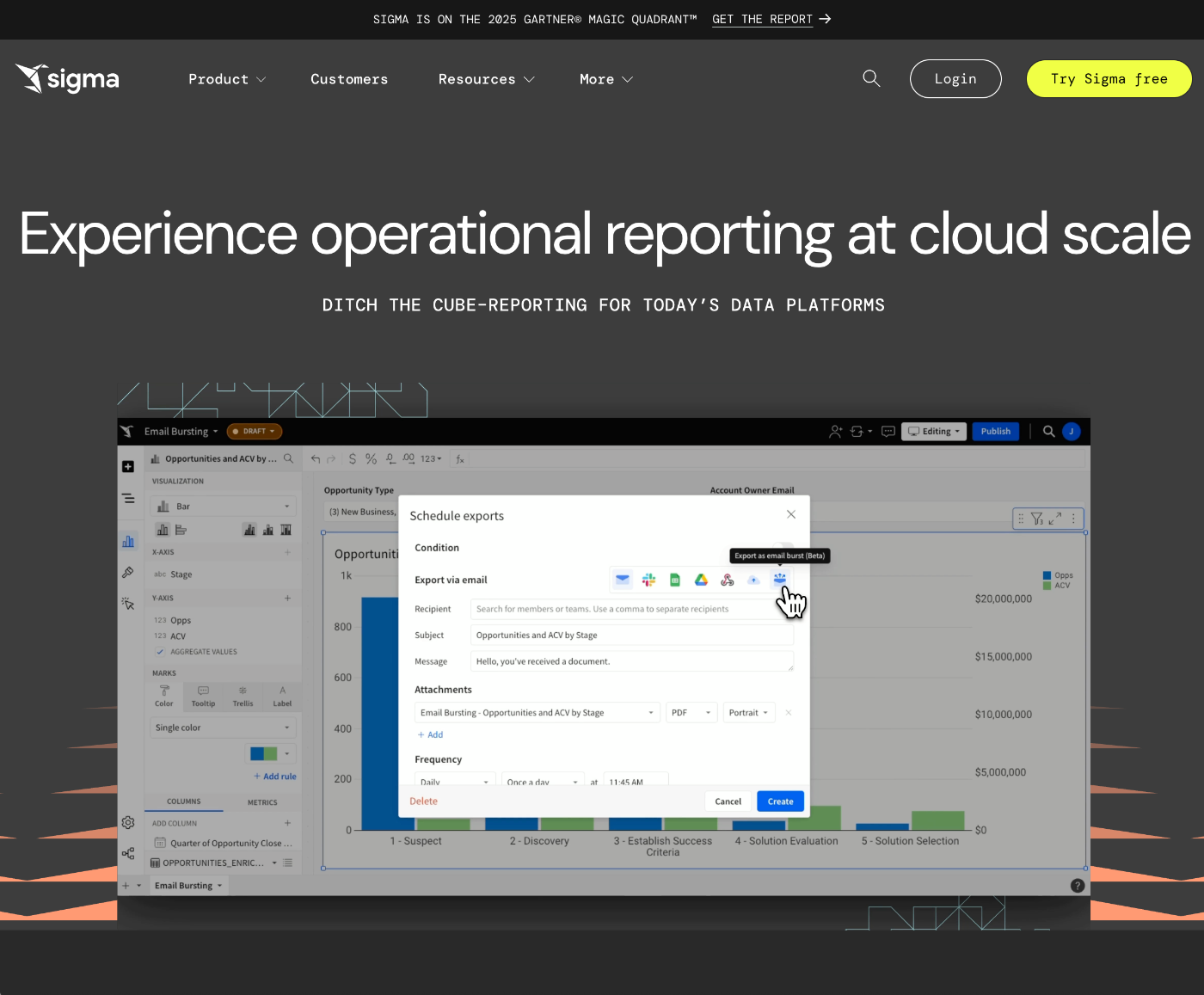
Task: Go to the Customers page
Action: click(x=349, y=79)
